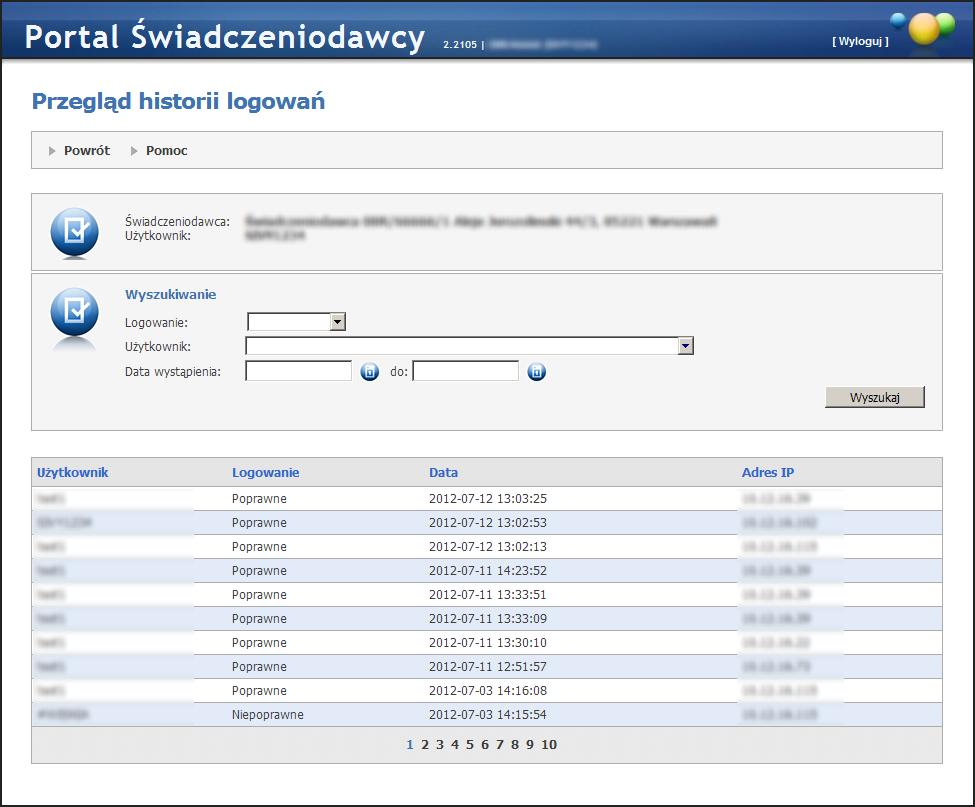The image size is (975, 807).
Task: Open the Logowanie dropdown
Action: [x=338, y=321]
